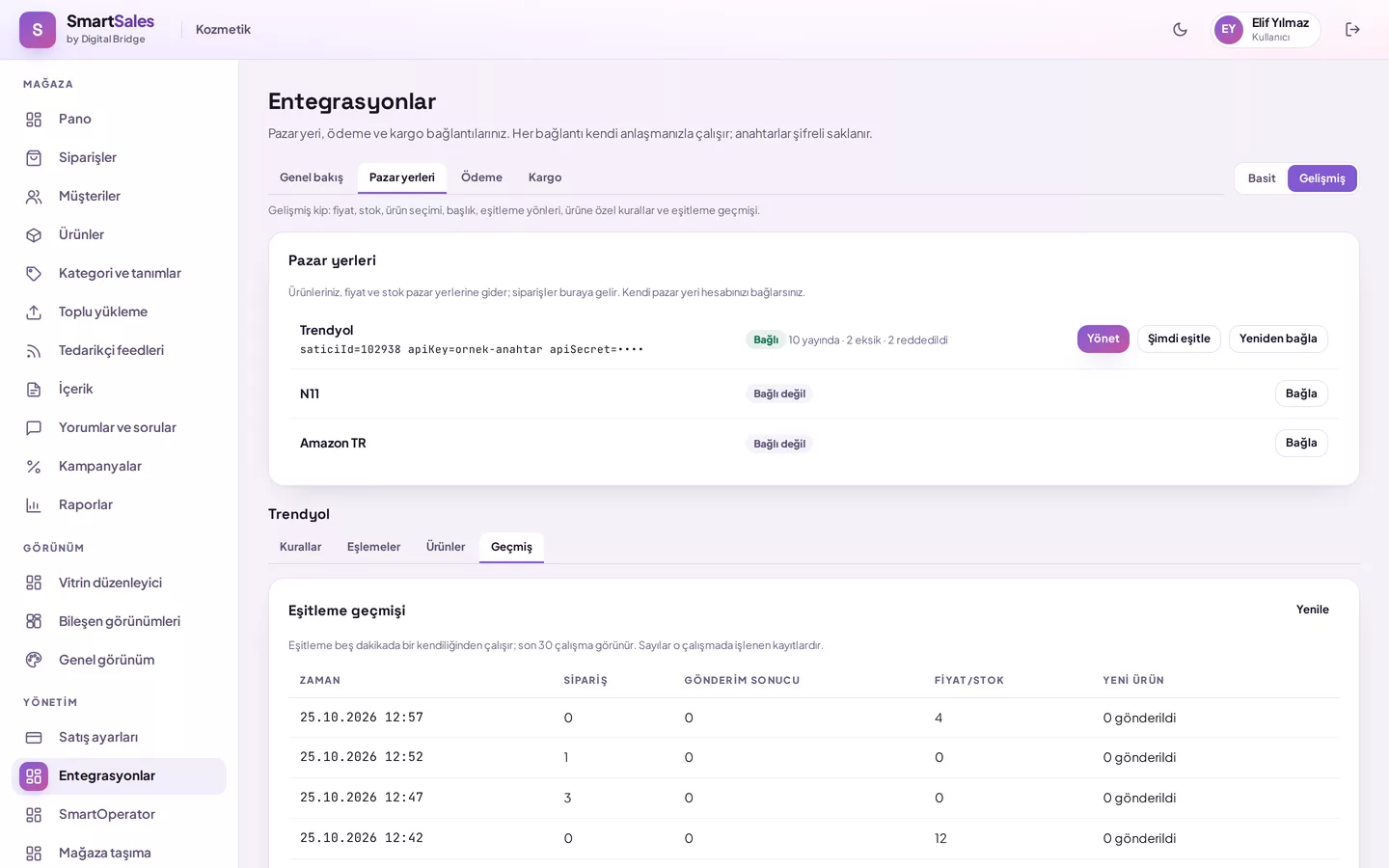The height and width of the screenshot is (868, 1389).
Task: Click Şimdi eşitle for Trendyol
Action: point(1179,339)
